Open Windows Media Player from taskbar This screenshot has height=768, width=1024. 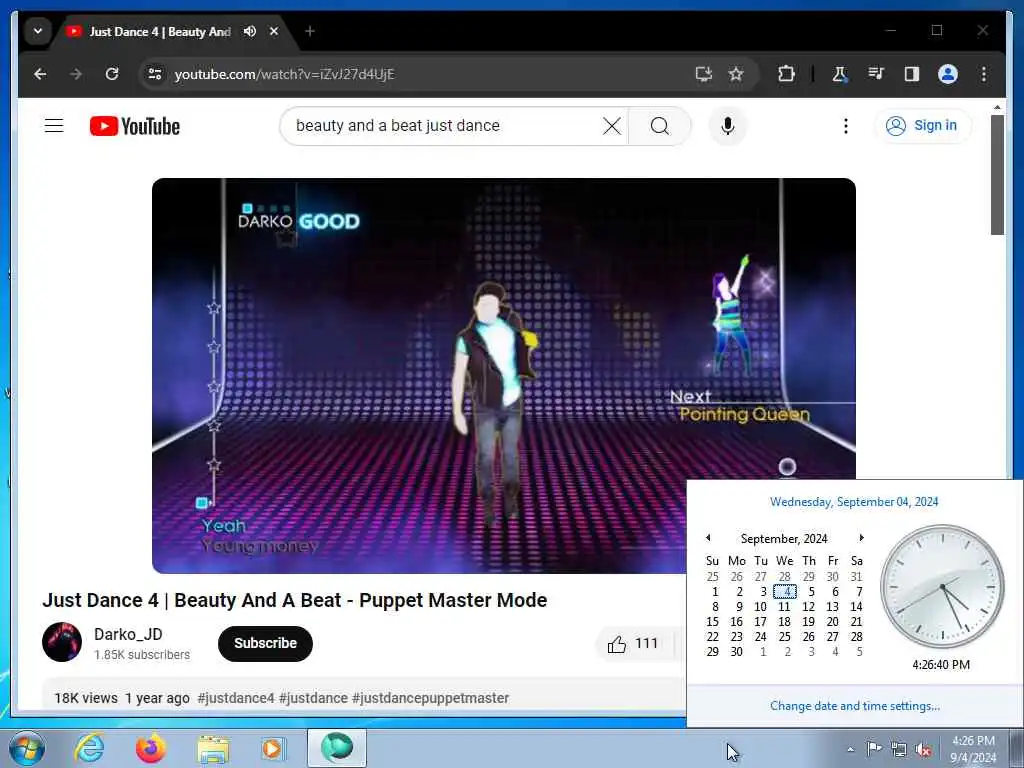click(x=274, y=748)
